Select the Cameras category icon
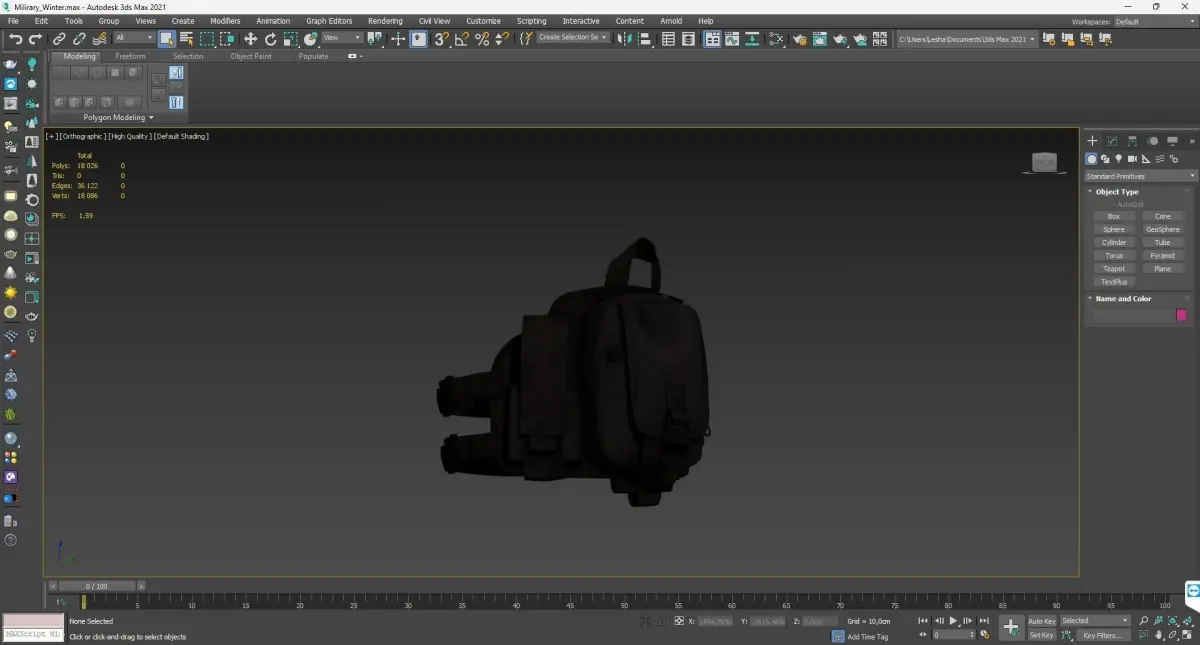The height and width of the screenshot is (645, 1200). 1132,158
